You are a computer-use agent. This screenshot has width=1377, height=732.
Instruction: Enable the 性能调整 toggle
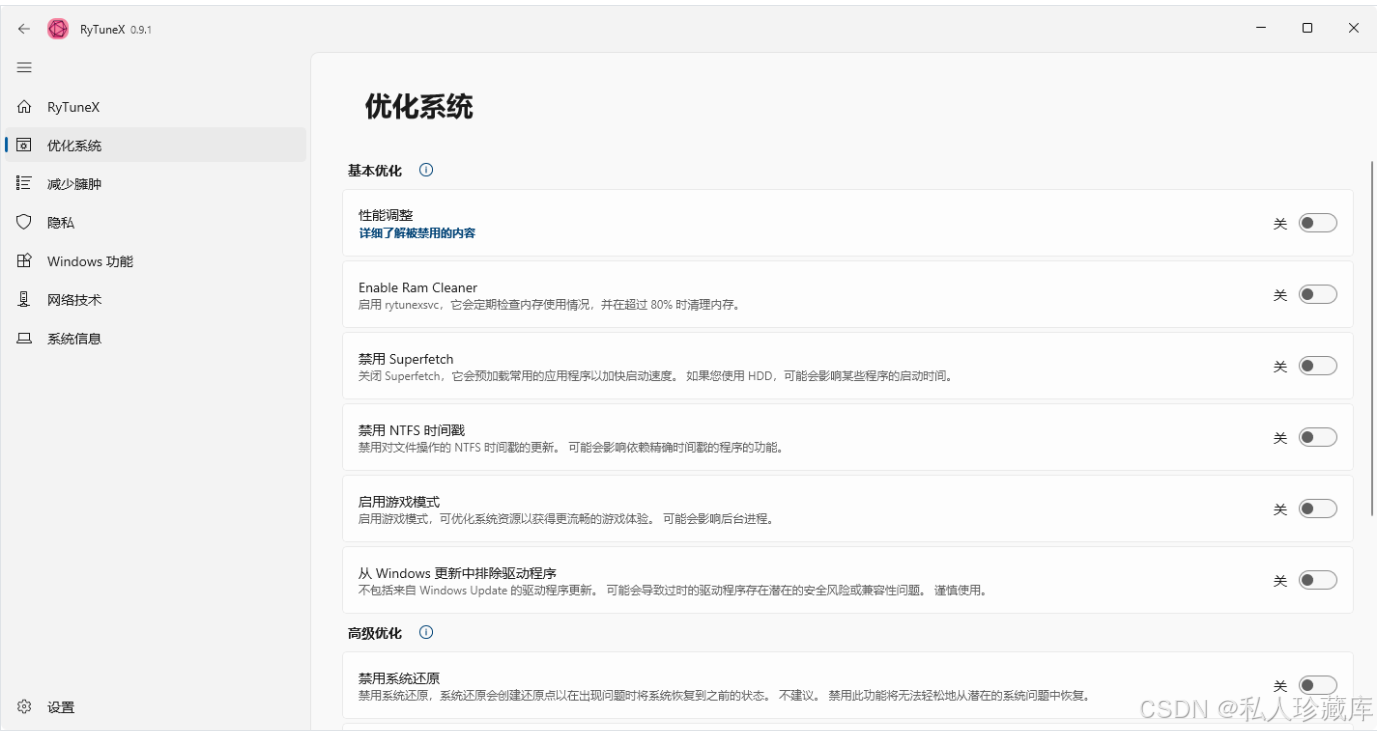(1318, 223)
